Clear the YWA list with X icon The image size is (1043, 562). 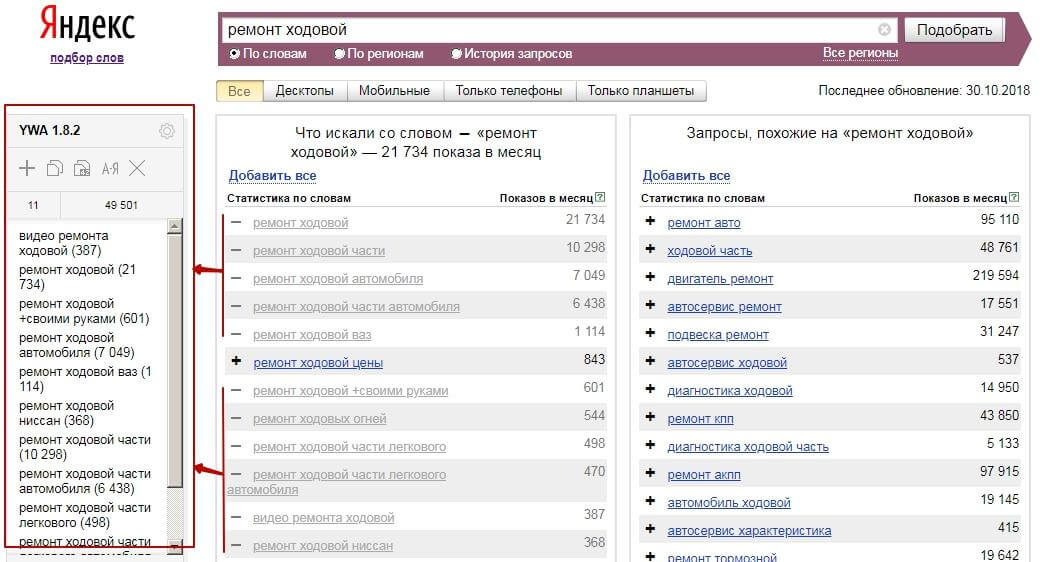[138, 169]
